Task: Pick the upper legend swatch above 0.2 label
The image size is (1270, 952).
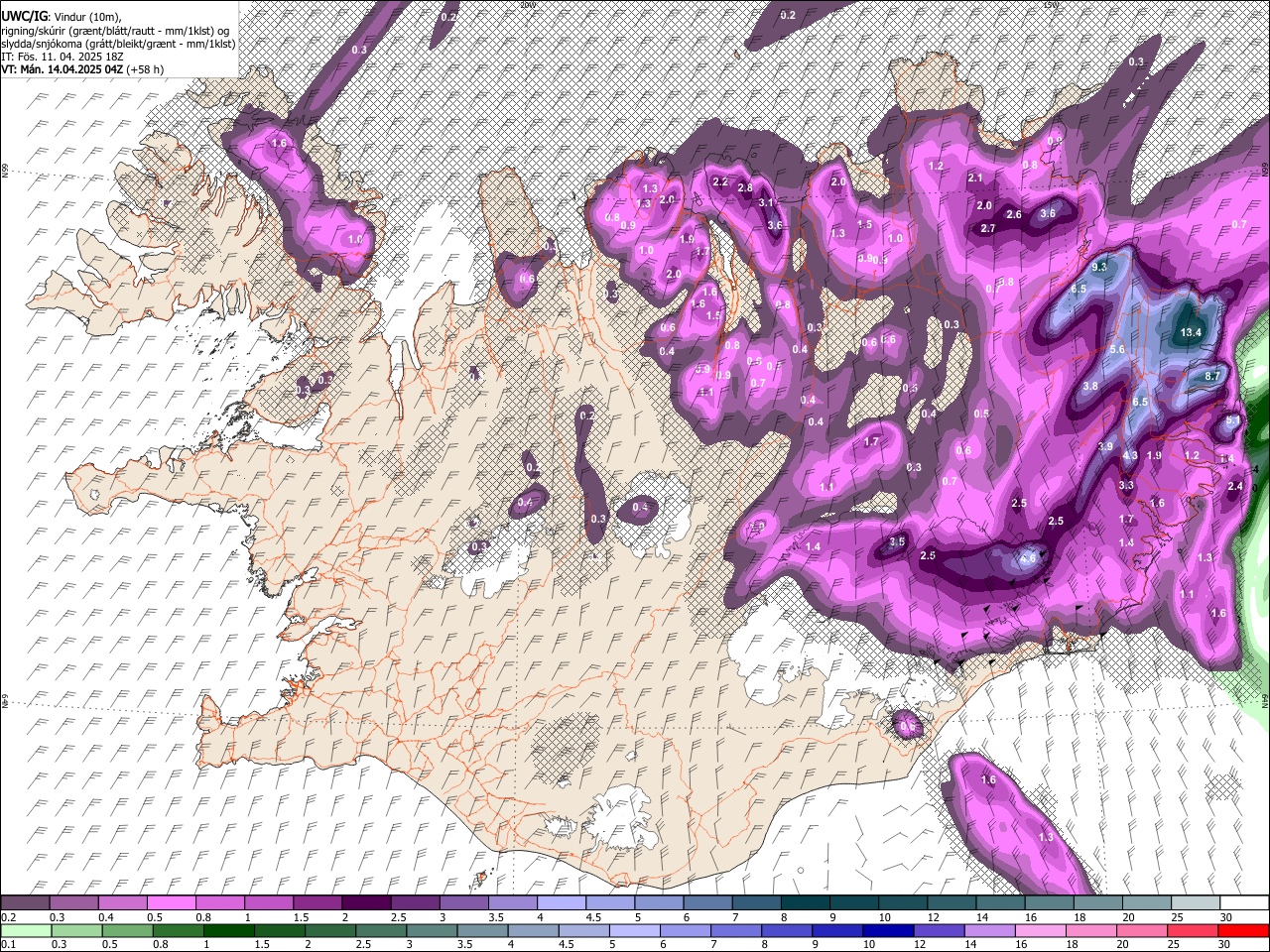Action: (x=25, y=902)
